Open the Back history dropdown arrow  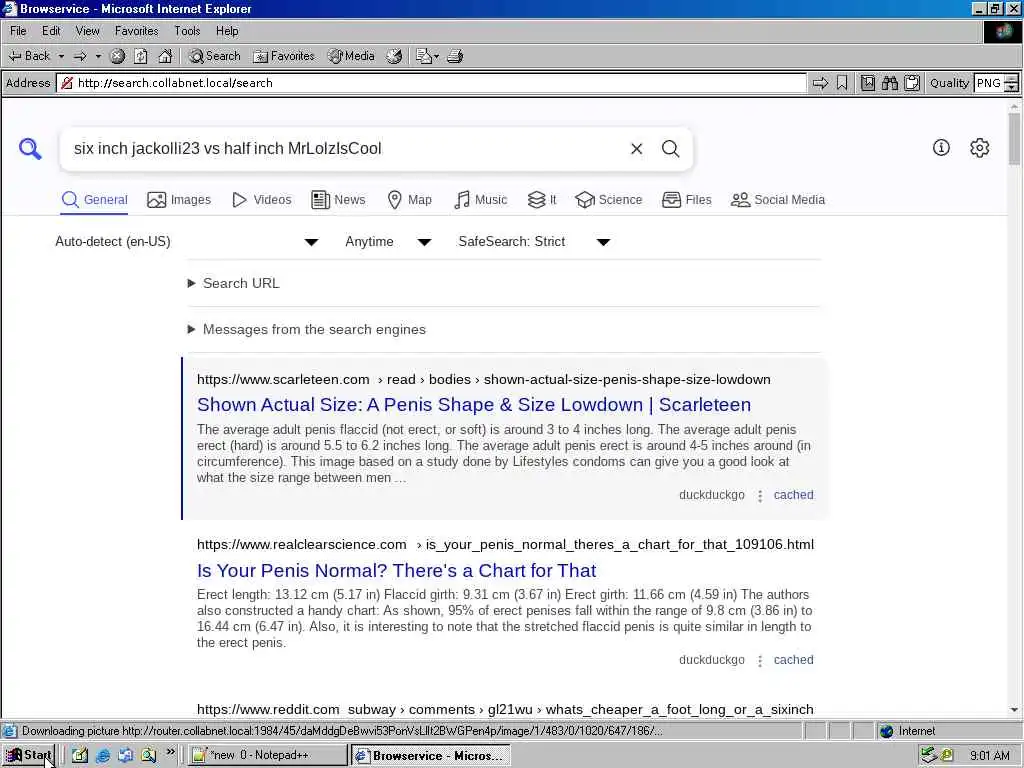pyautogui.click(x=61, y=56)
